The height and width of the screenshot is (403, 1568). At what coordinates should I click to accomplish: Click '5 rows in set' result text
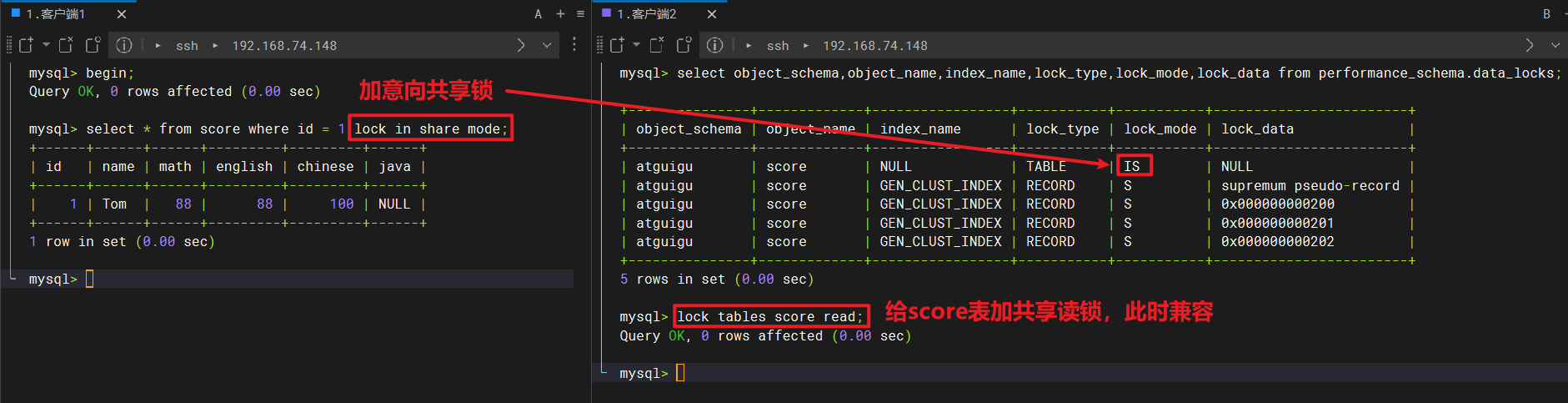[673, 279]
